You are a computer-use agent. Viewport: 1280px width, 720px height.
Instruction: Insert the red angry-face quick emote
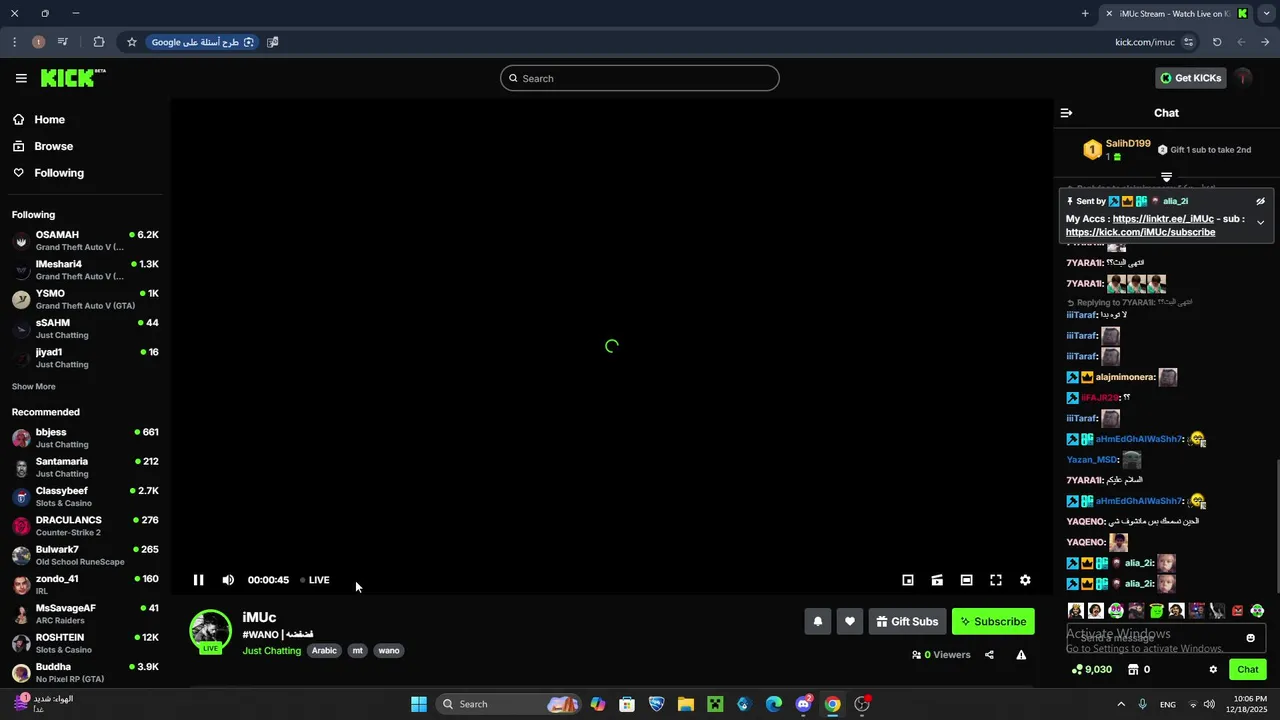(x=1237, y=611)
